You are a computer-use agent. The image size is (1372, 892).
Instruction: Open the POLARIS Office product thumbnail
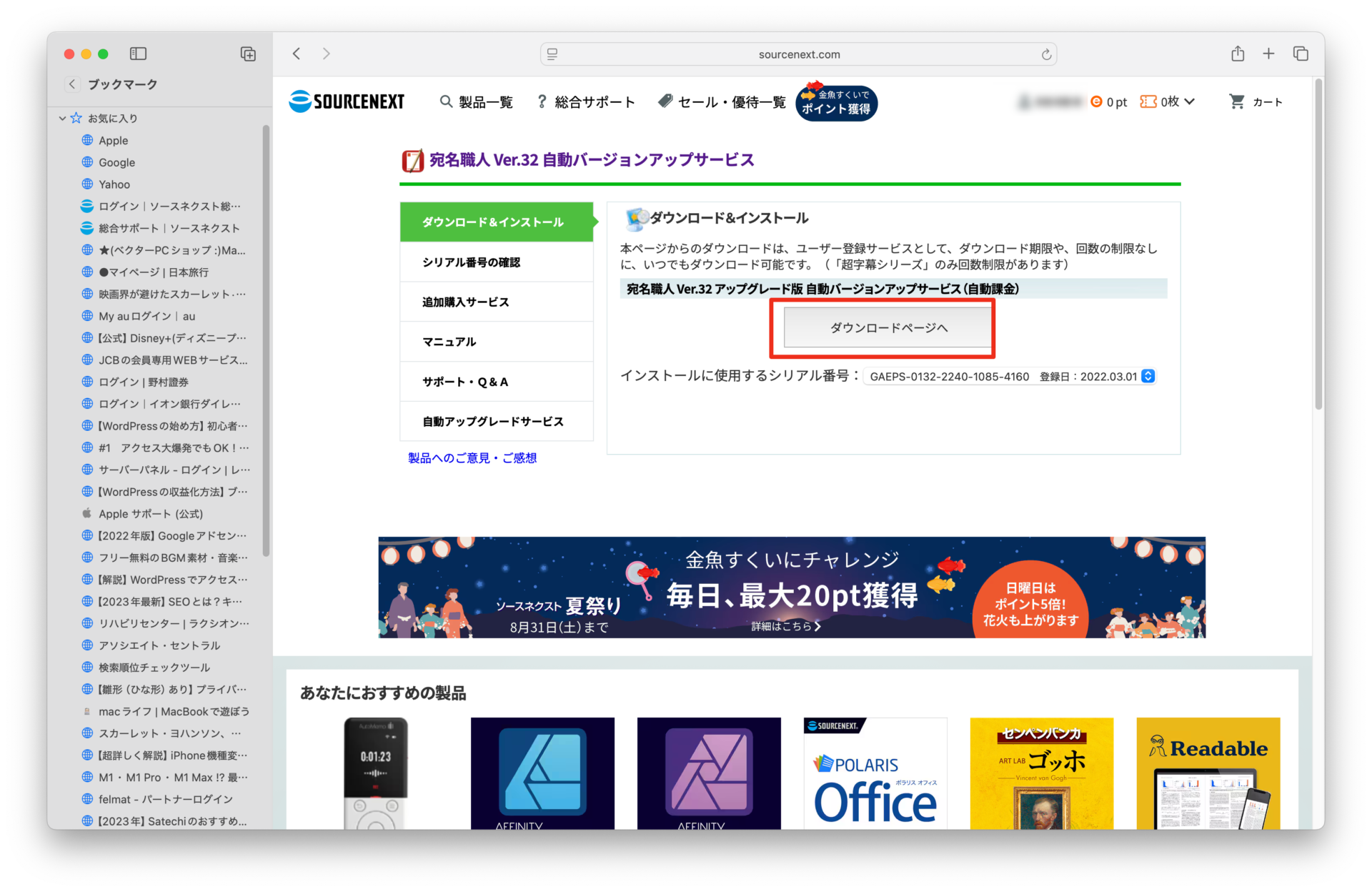[x=875, y=773]
